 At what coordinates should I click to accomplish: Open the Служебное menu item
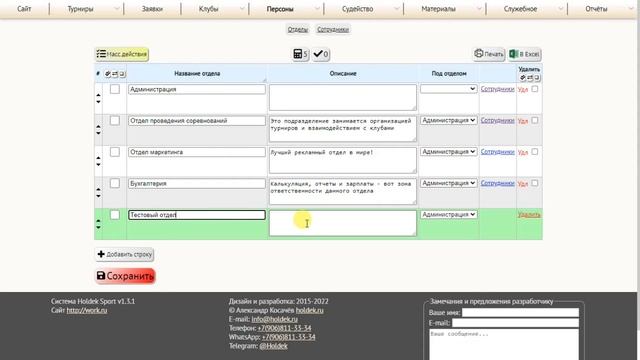coord(520,9)
